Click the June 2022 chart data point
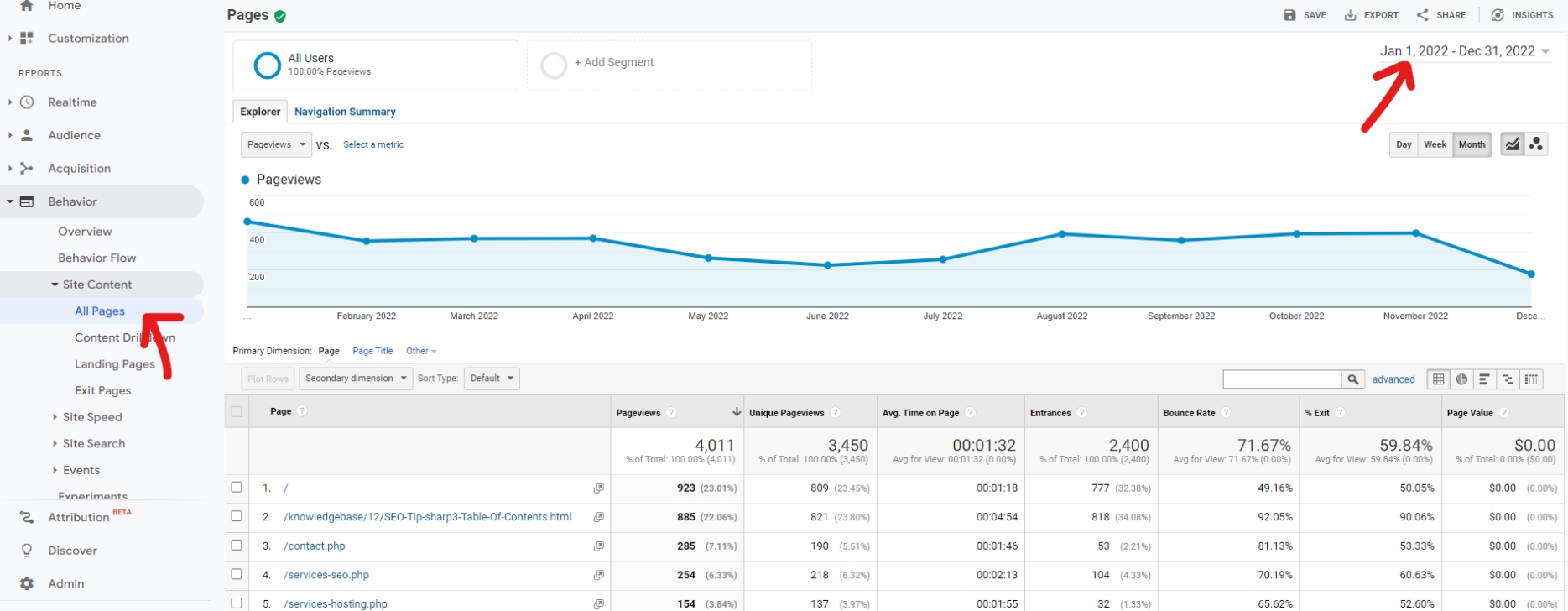 [827, 265]
